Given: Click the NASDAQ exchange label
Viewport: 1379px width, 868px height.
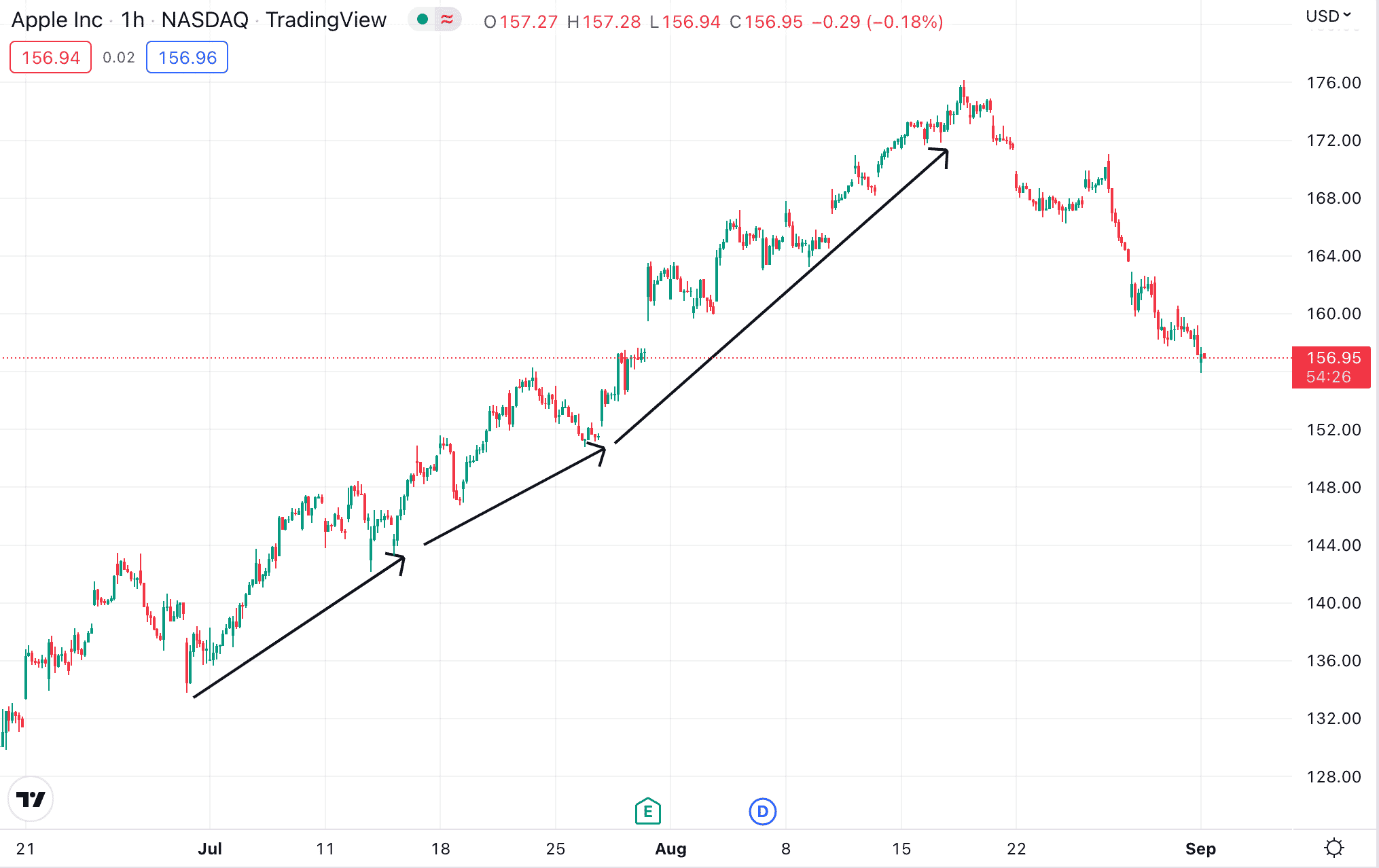Looking at the screenshot, I should pyautogui.click(x=204, y=20).
